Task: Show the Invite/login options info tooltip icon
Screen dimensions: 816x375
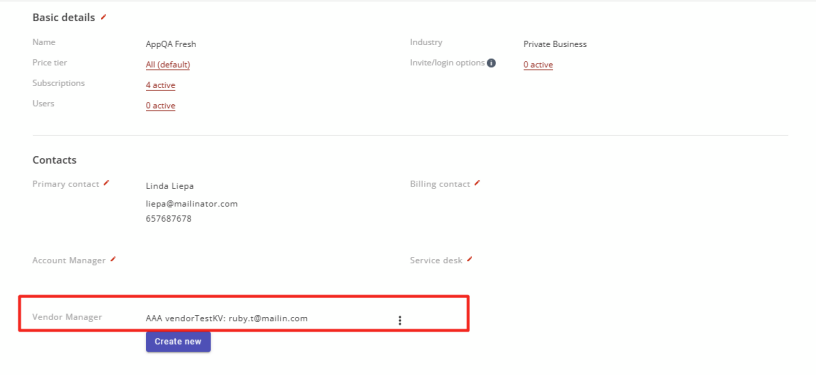Action: coord(491,63)
